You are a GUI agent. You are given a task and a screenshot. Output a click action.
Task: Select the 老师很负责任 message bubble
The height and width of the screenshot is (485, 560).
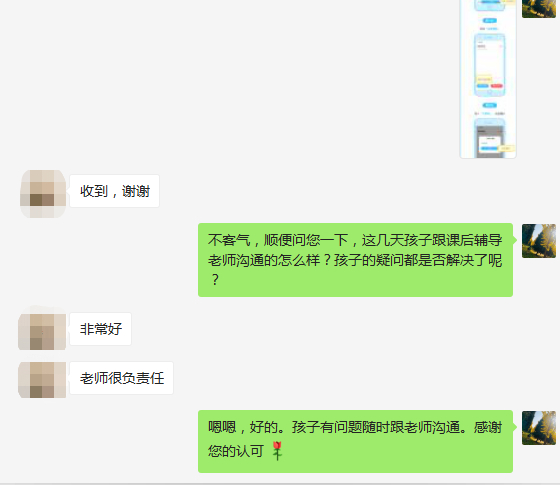coord(121,378)
